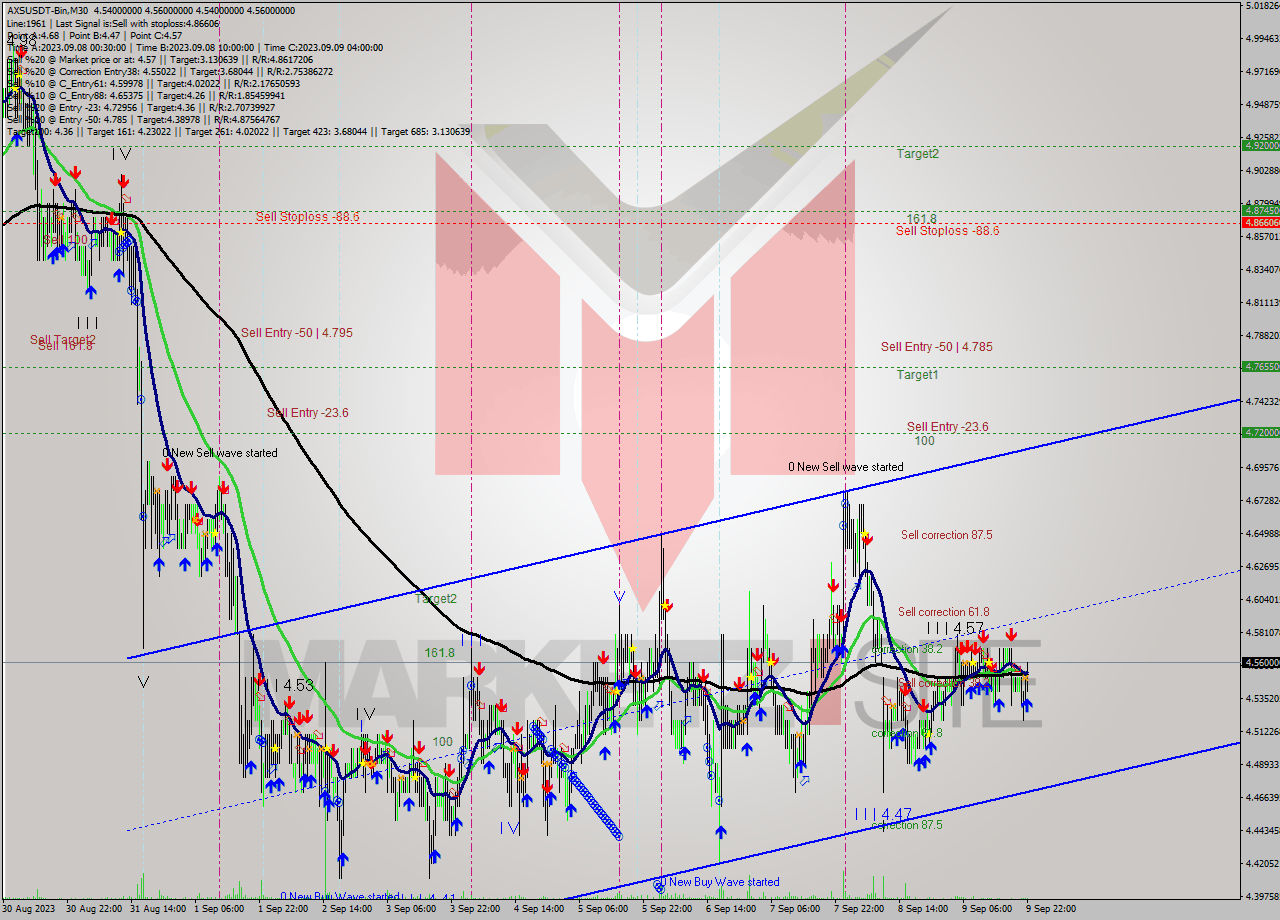
Task: Click the '7 Sep 22:00' time-axis label
Action: pyautogui.click(x=858, y=909)
